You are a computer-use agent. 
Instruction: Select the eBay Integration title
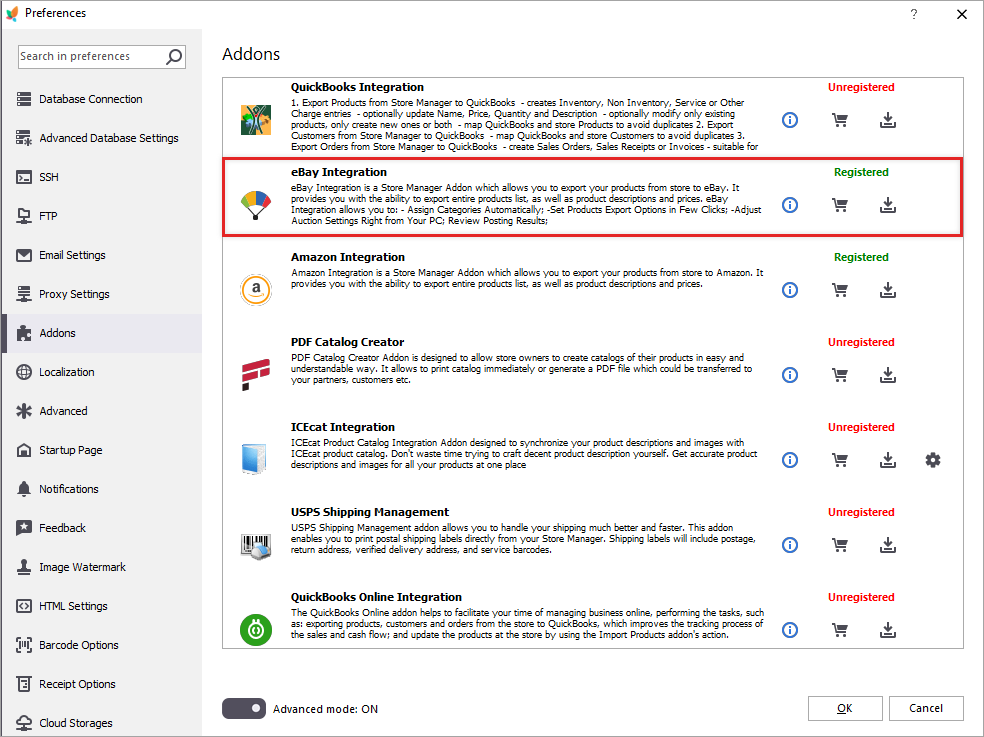pyautogui.click(x=339, y=172)
